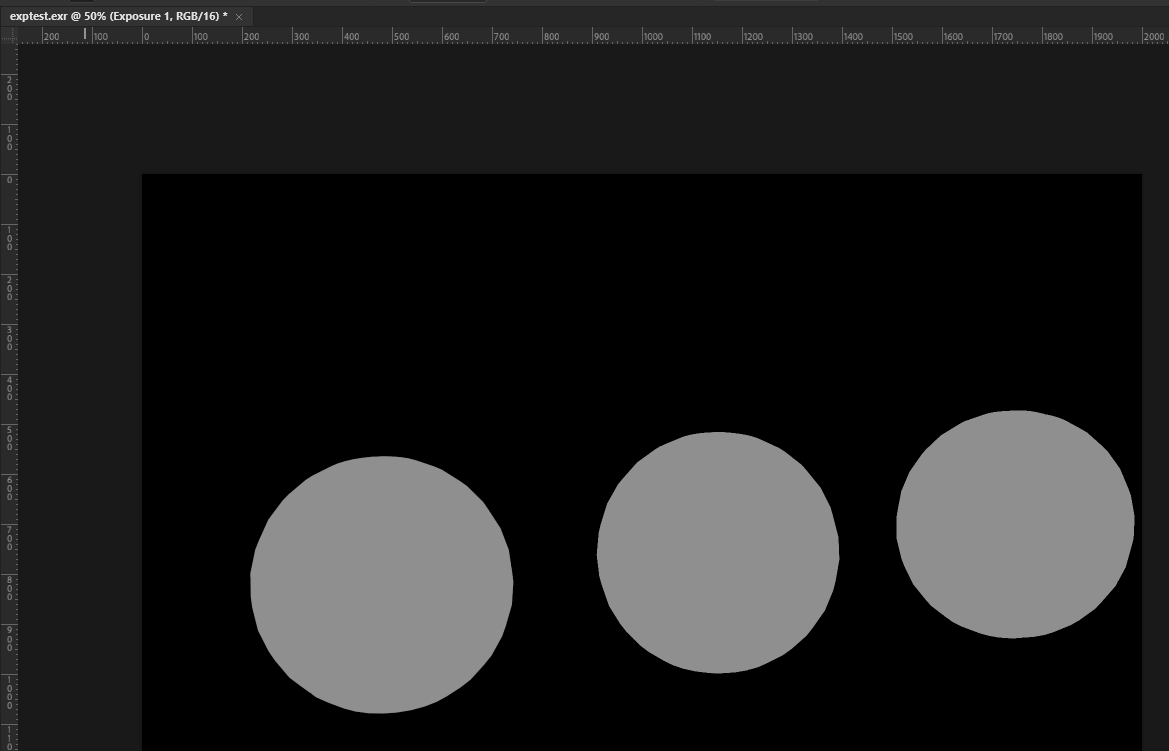Click the 2000 mark on horizontal ruler
Screen dimensions: 1169x751
1153,37
